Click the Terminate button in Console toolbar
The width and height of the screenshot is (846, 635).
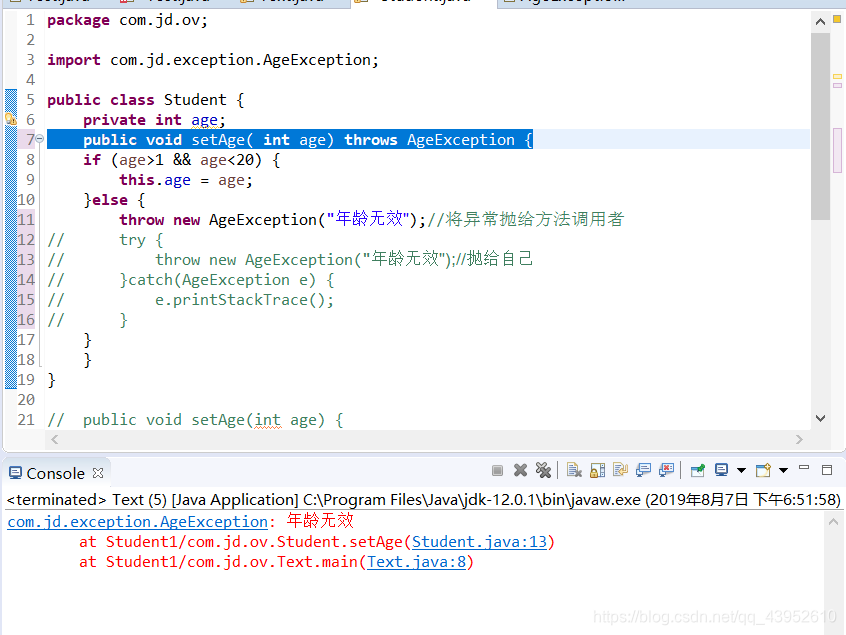point(497,471)
